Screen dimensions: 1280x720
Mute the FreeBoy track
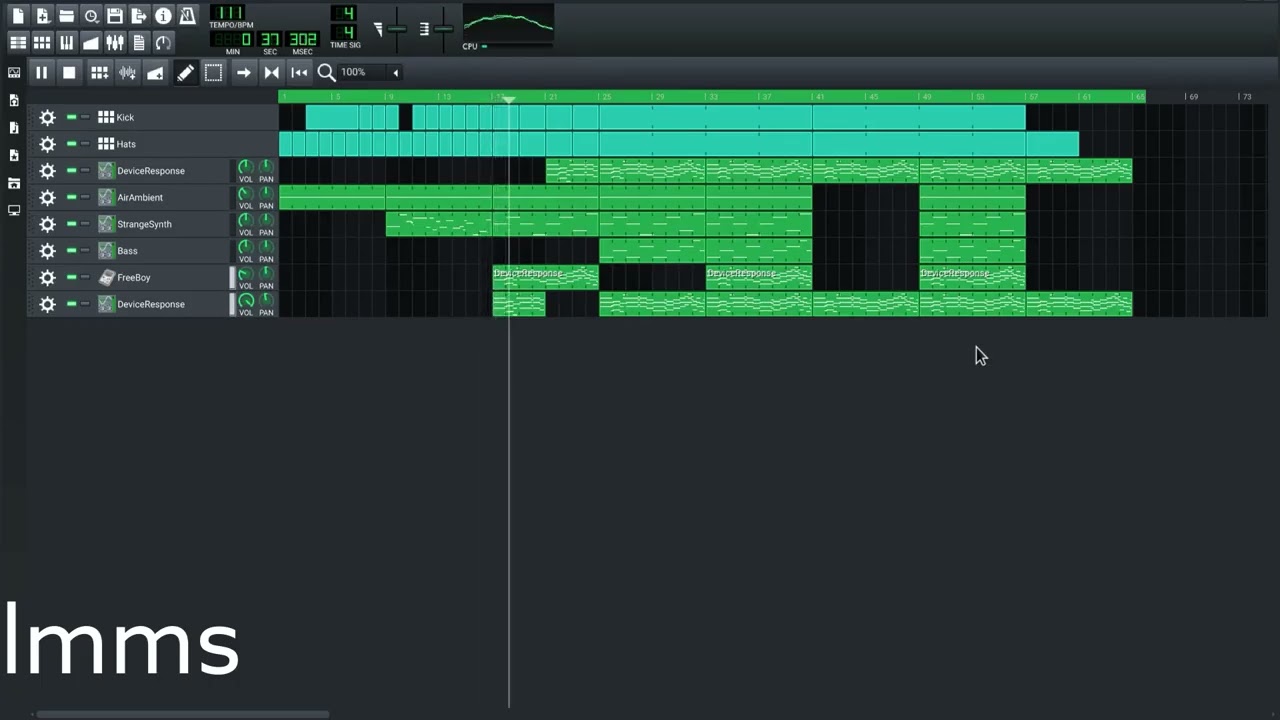tap(71, 277)
